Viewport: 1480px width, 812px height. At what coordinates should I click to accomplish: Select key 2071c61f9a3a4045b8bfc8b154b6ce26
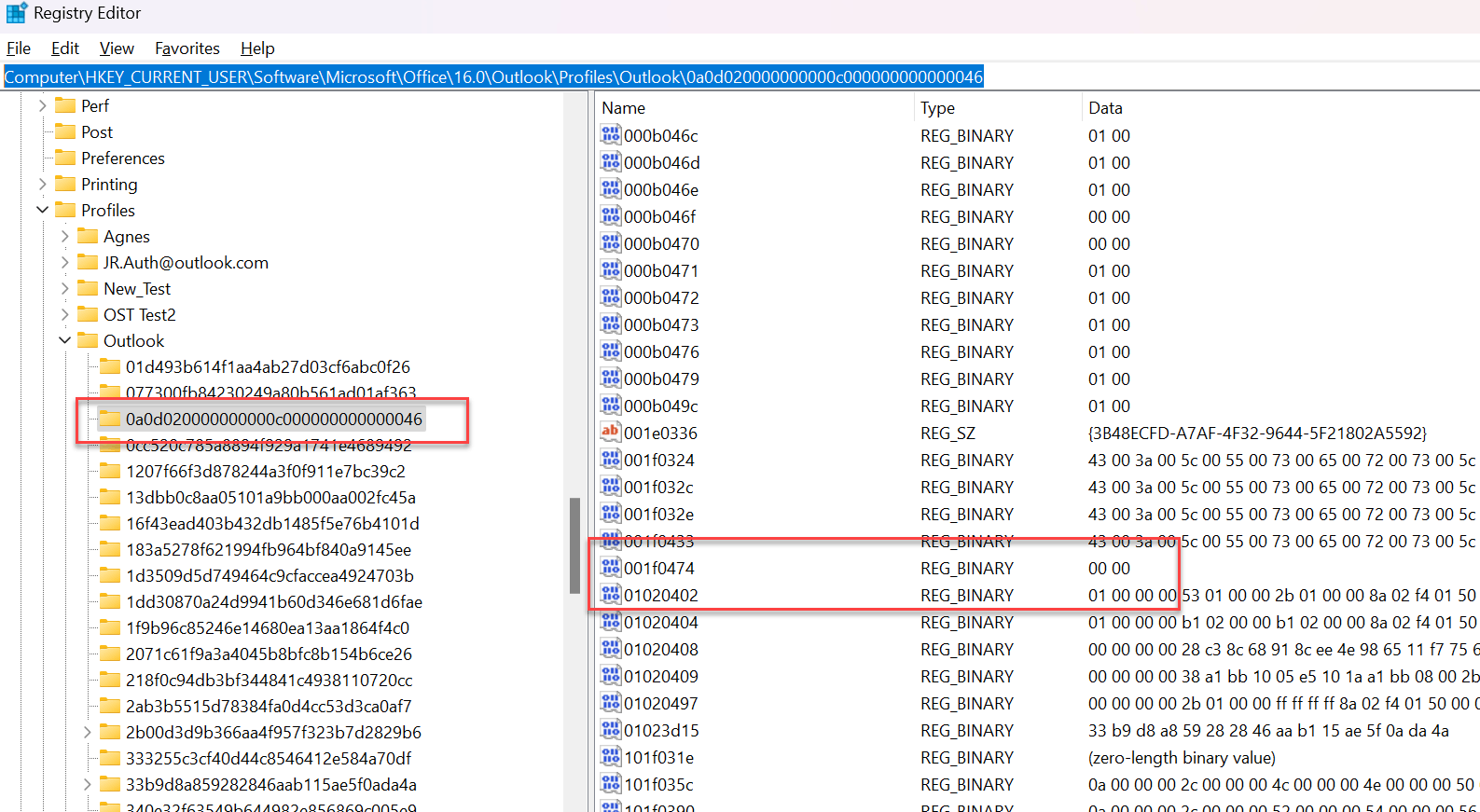coord(269,654)
